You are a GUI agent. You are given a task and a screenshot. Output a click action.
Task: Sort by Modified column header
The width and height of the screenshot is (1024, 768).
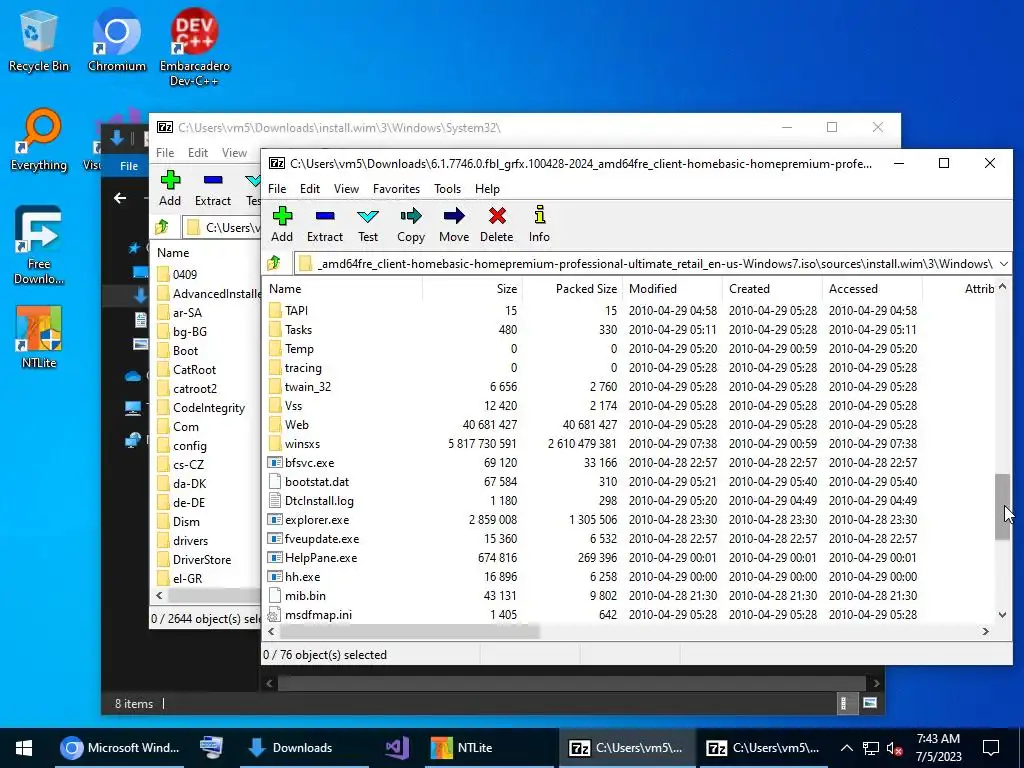pos(673,289)
